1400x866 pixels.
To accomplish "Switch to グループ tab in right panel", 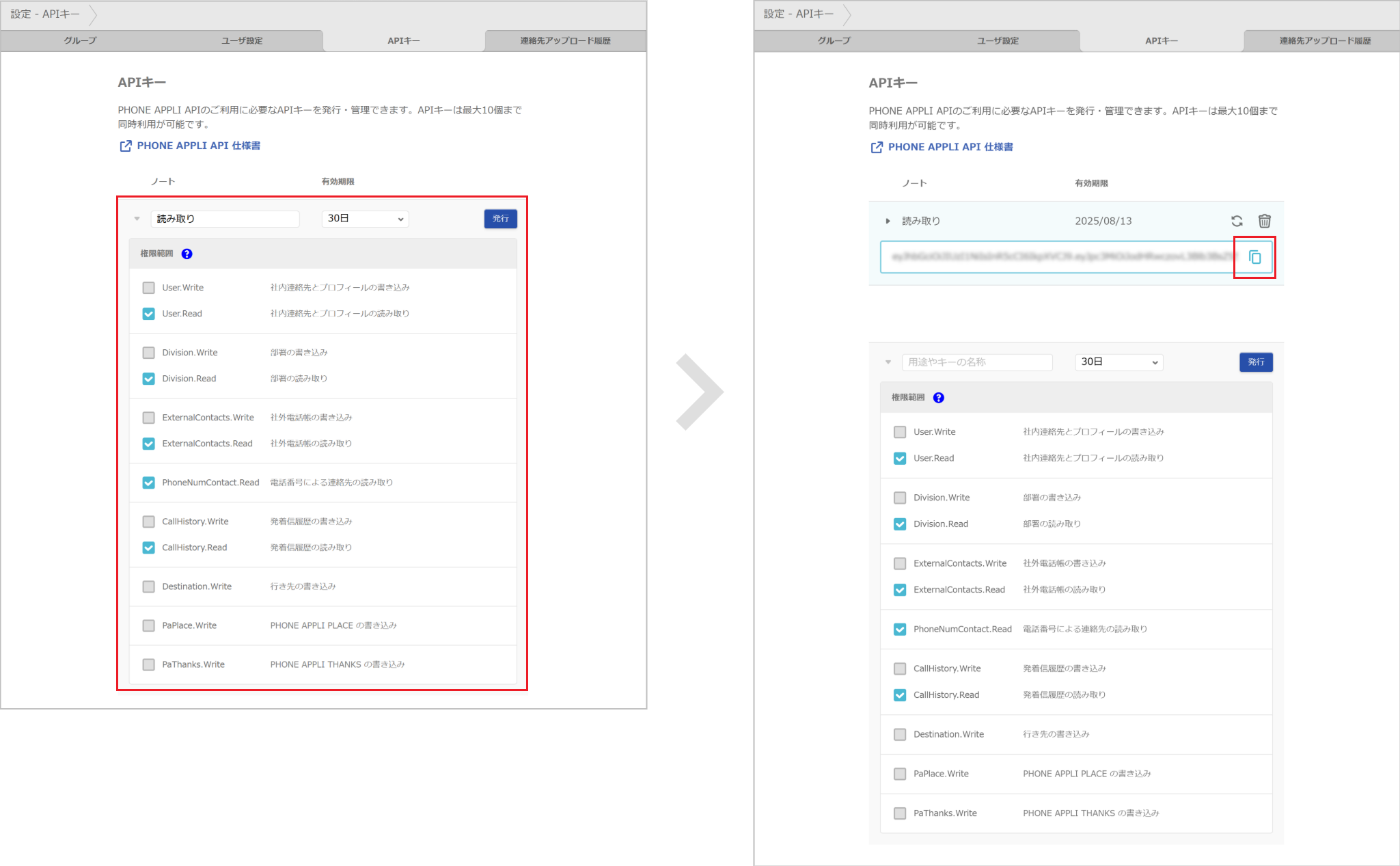I will coord(834,41).
